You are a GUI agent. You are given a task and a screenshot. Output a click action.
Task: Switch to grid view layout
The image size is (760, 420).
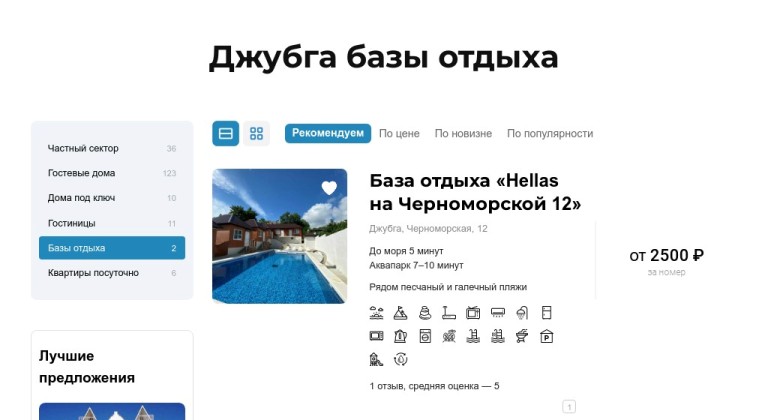click(x=256, y=134)
